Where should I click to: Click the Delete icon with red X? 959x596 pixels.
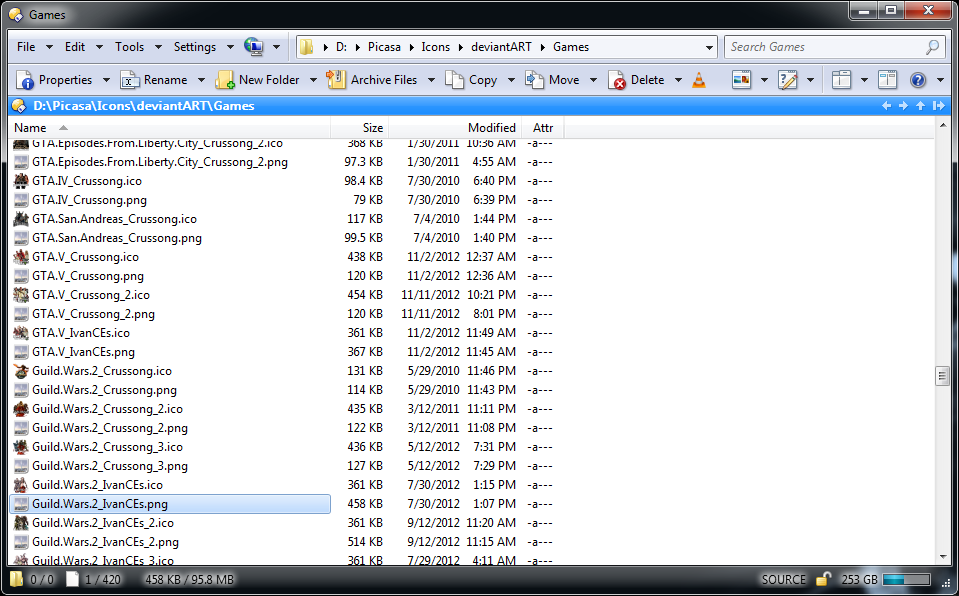tap(616, 80)
